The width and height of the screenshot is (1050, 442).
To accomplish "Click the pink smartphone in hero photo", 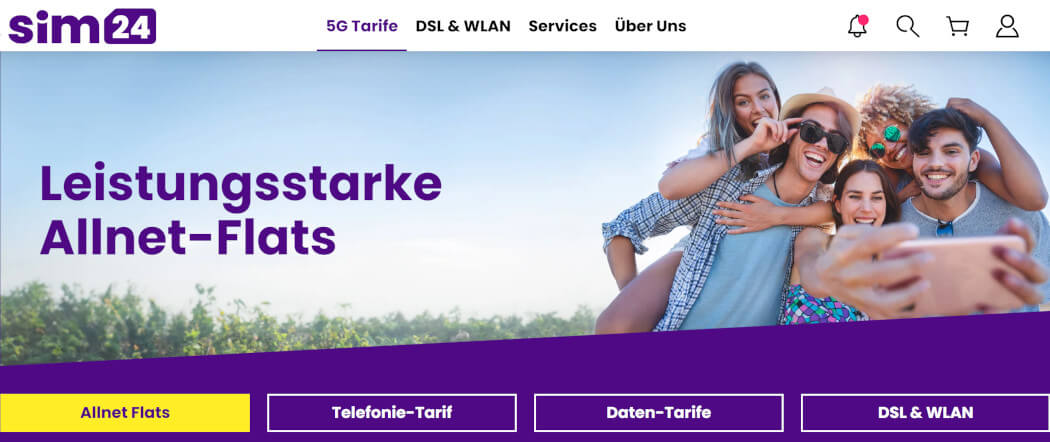I will tap(958, 271).
